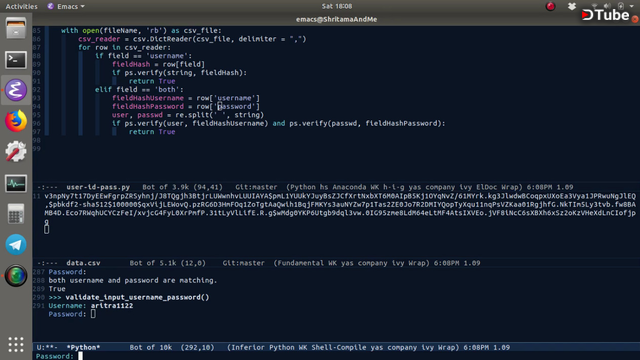Click the data.csv mode line buffer name
Image resolution: width=640 pixels, height=360 pixels.
tap(83, 263)
